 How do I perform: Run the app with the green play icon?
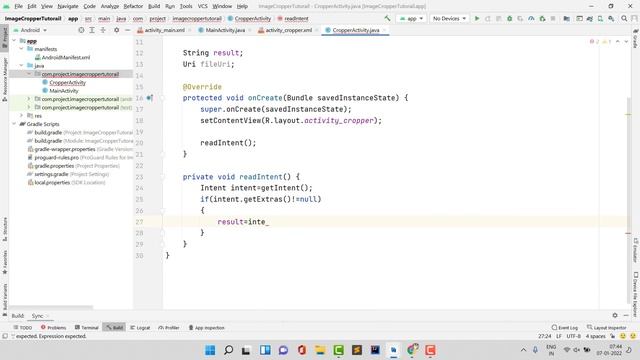click(477, 18)
